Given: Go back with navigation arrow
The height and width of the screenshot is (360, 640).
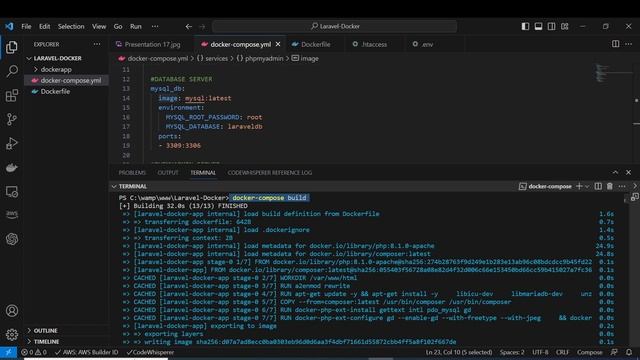Looking at the screenshot, I should pyautogui.click(x=189, y=27).
